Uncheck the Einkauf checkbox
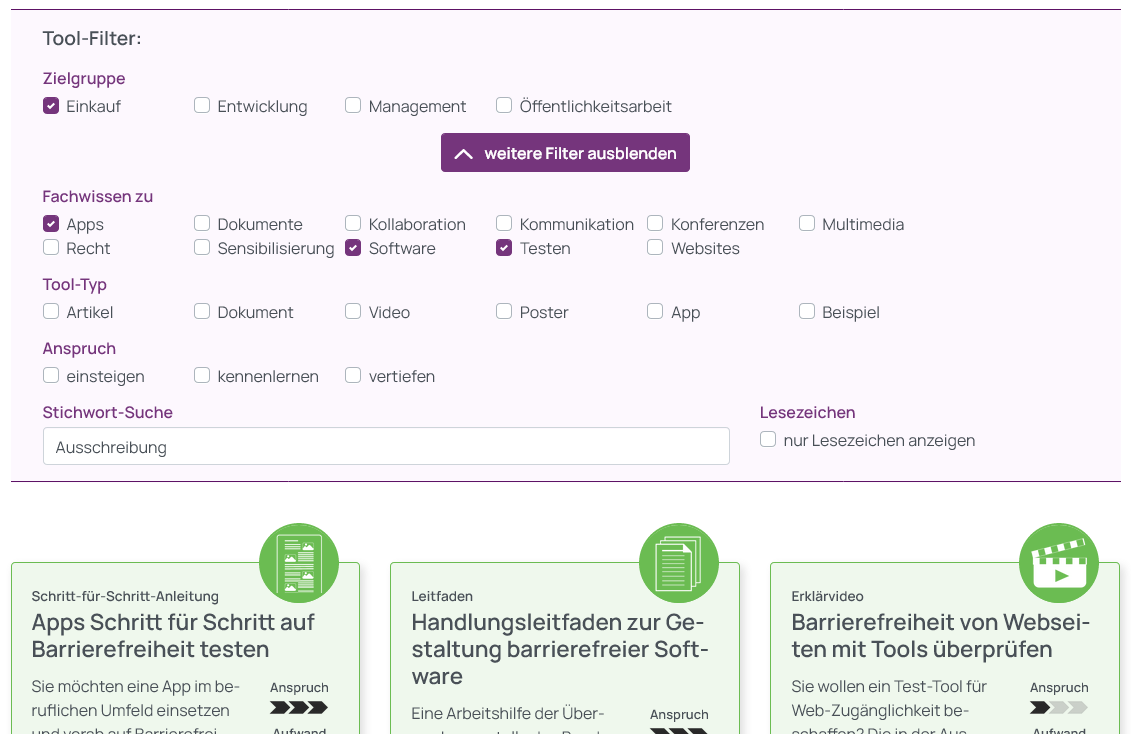1131x734 pixels. pyautogui.click(x=50, y=106)
